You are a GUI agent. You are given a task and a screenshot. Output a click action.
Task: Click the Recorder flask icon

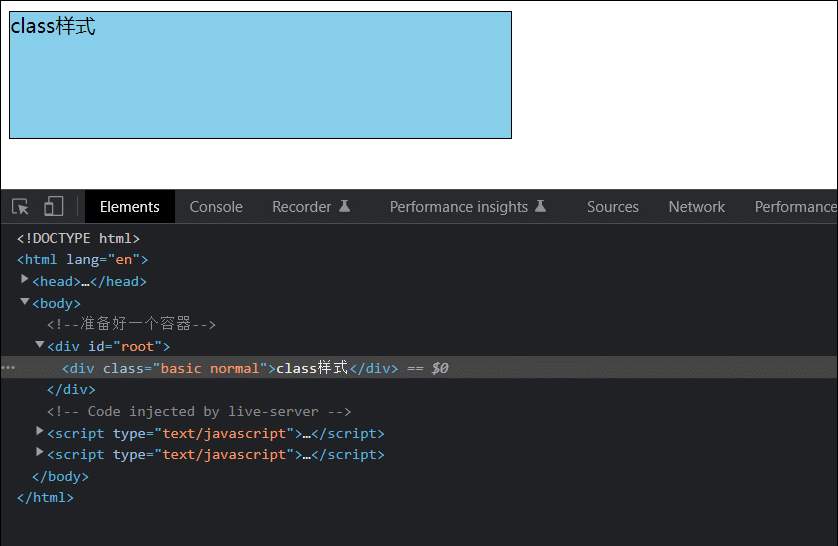pyautogui.click(x=345, y=206)
